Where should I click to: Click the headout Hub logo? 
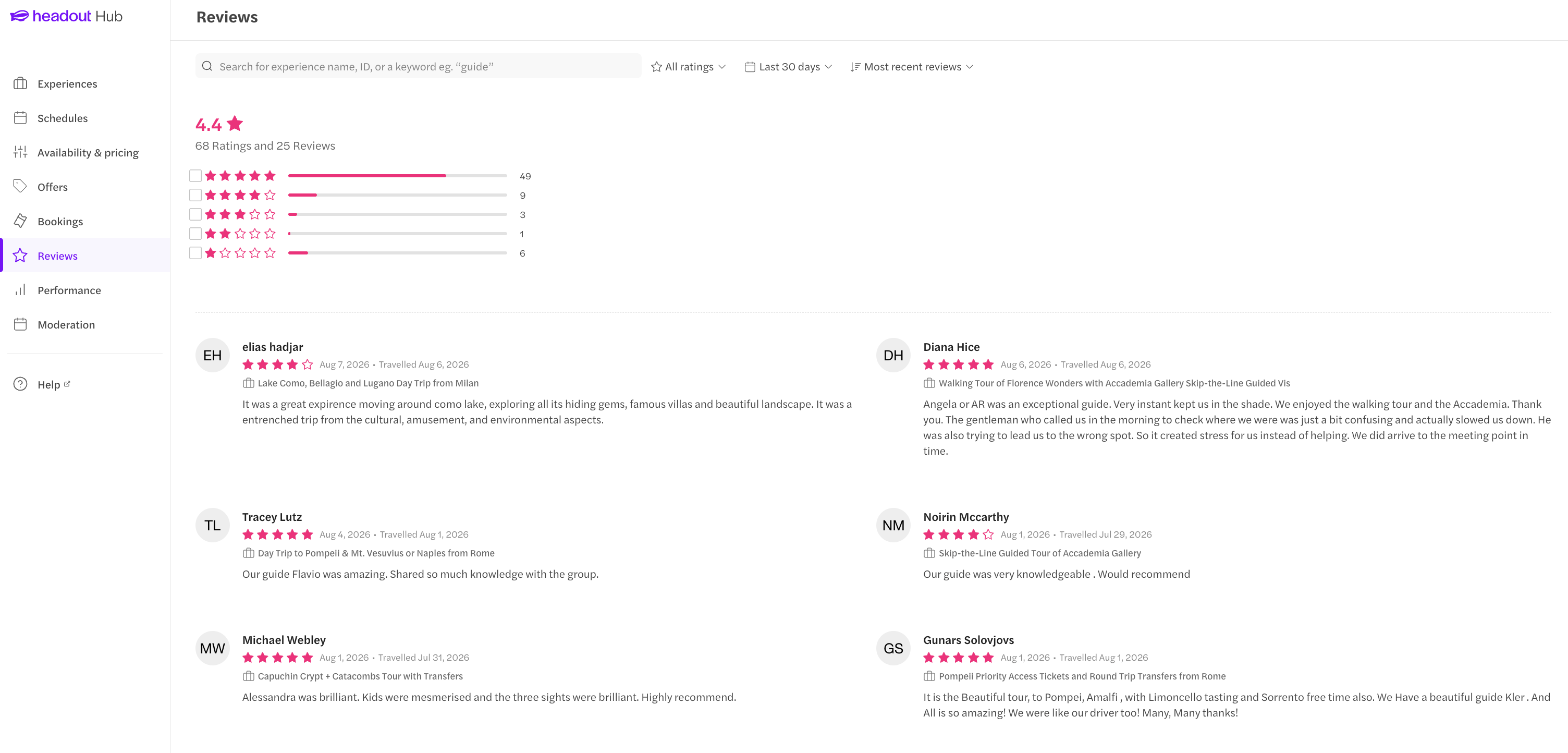tap(66, 16)
